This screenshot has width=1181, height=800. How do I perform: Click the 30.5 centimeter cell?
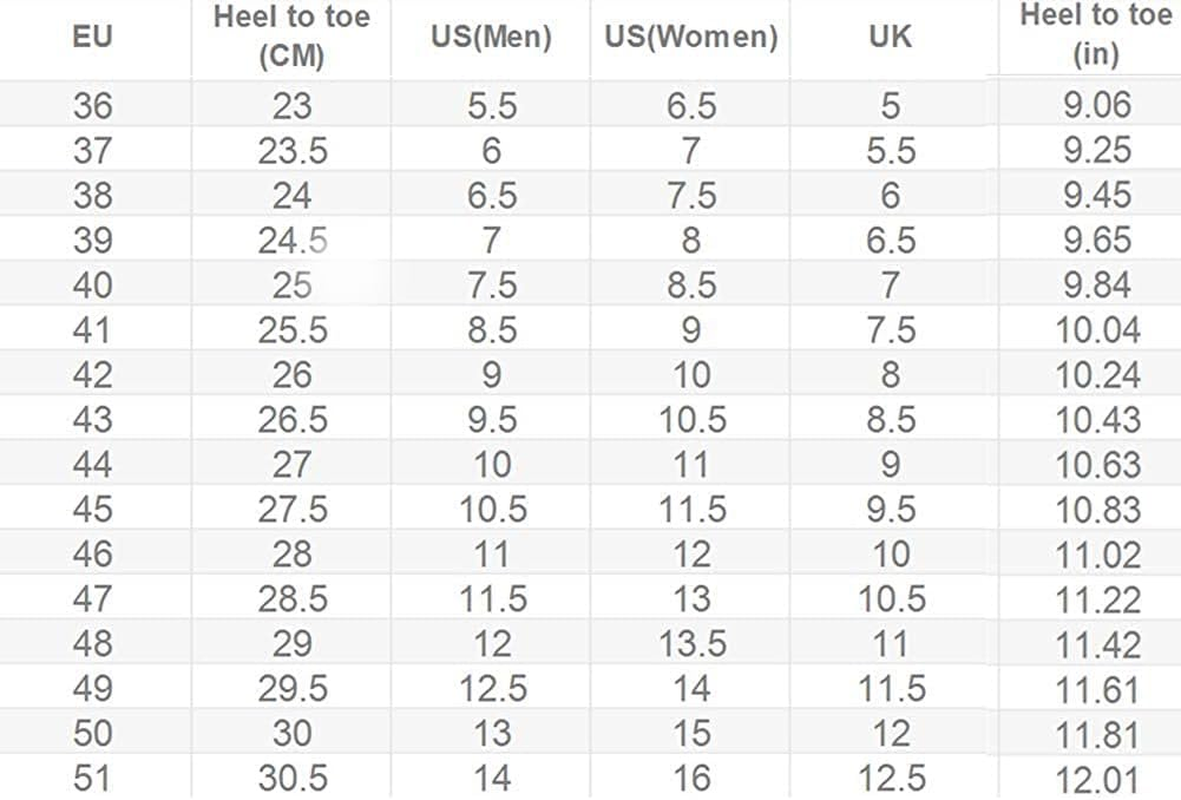coord(291,779)
